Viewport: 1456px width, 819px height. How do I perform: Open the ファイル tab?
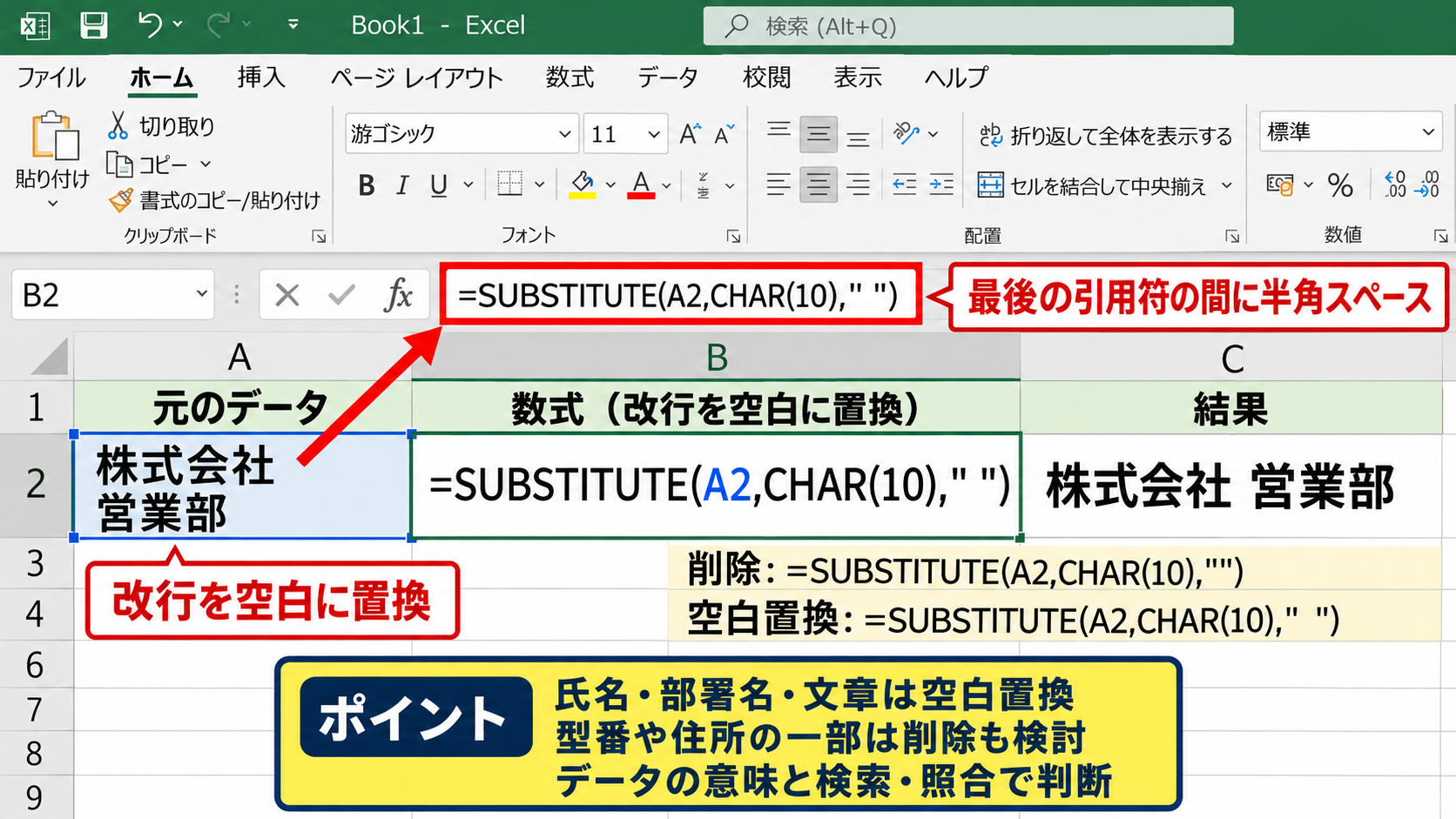click(51, 77)
